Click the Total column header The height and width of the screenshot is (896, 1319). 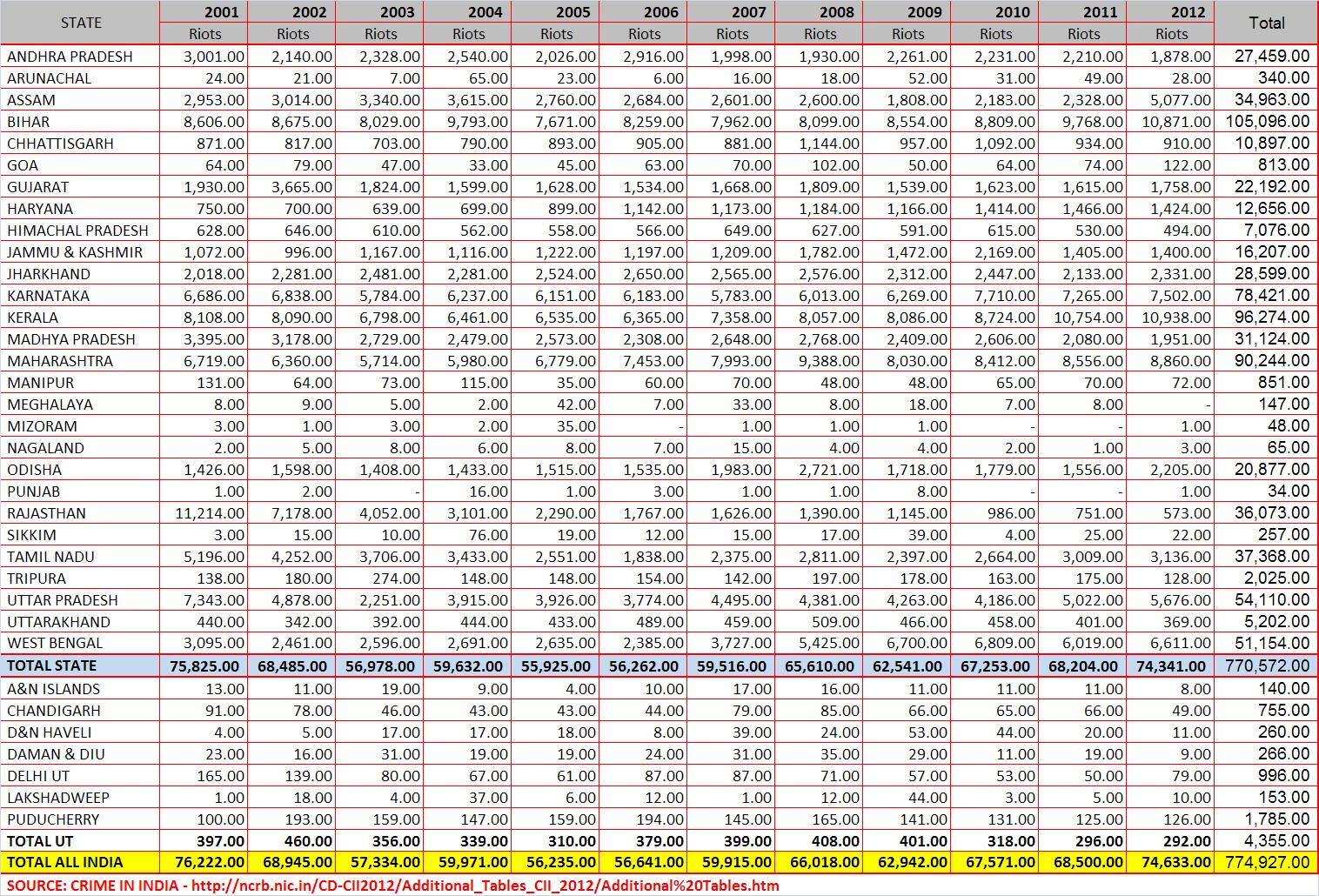tap(1266, 23)
